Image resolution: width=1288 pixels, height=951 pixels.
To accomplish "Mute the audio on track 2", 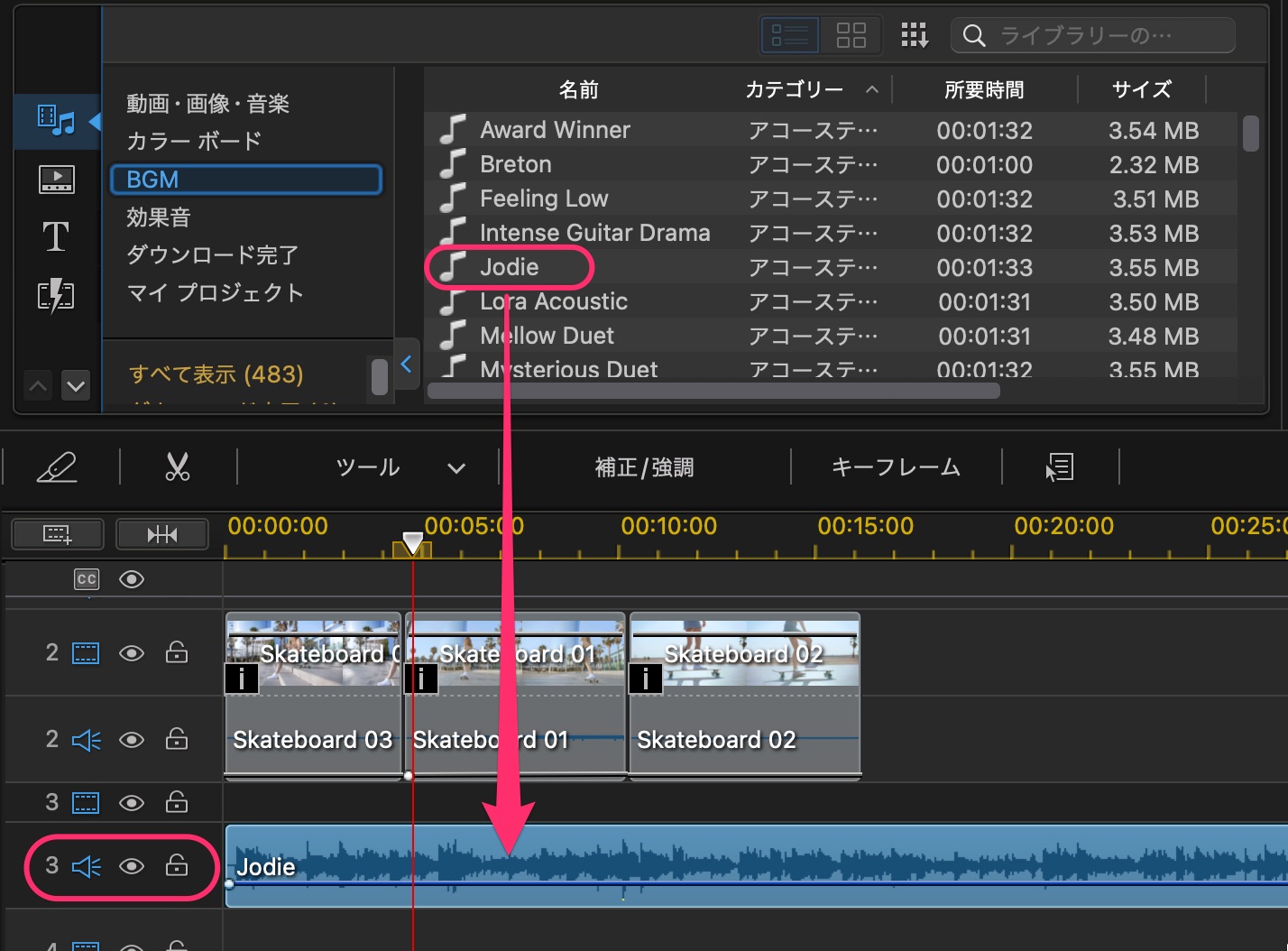I will pyautogui.click(x=87, y=740).
